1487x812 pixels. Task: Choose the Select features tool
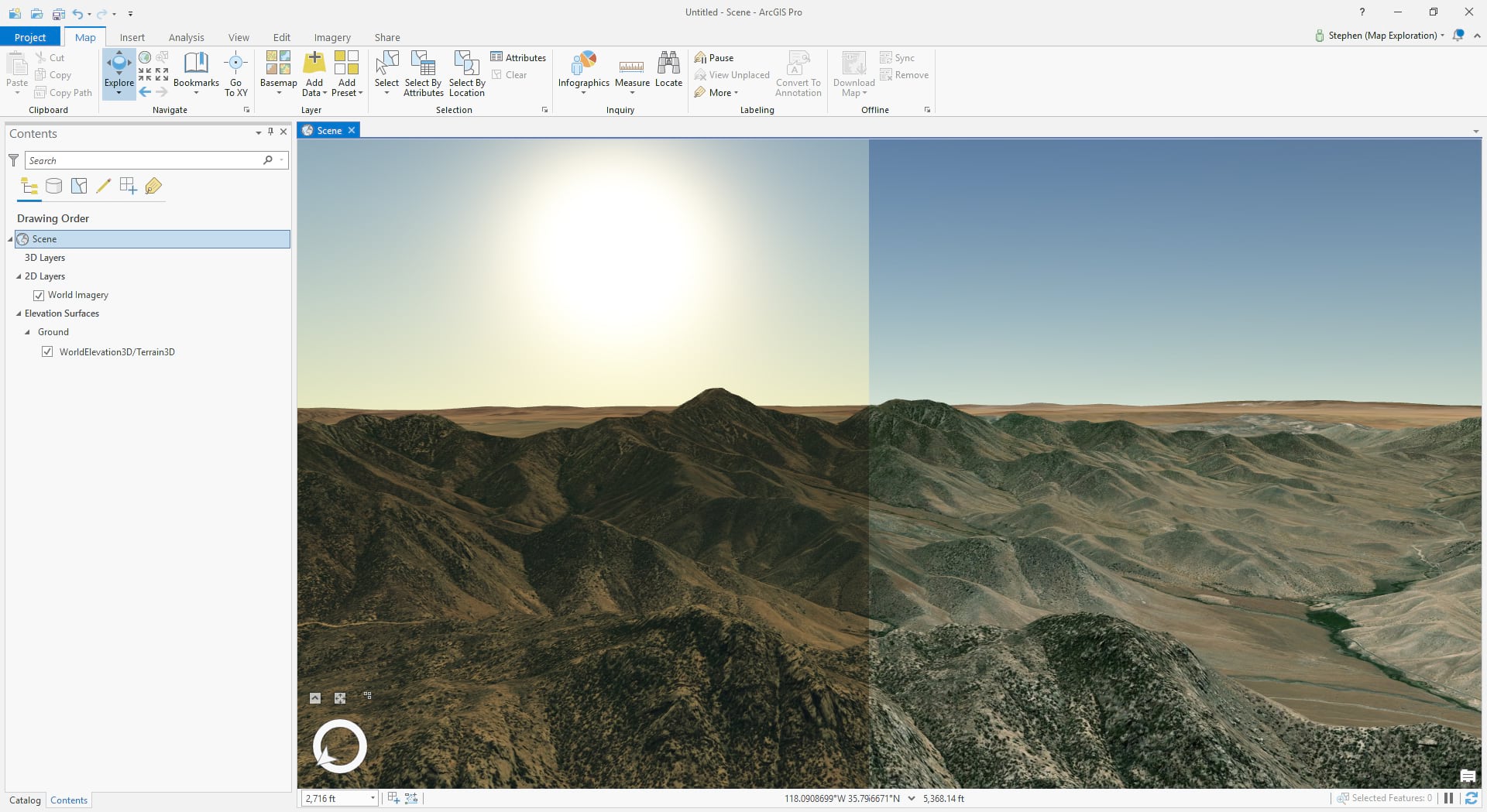pos(386,74)
